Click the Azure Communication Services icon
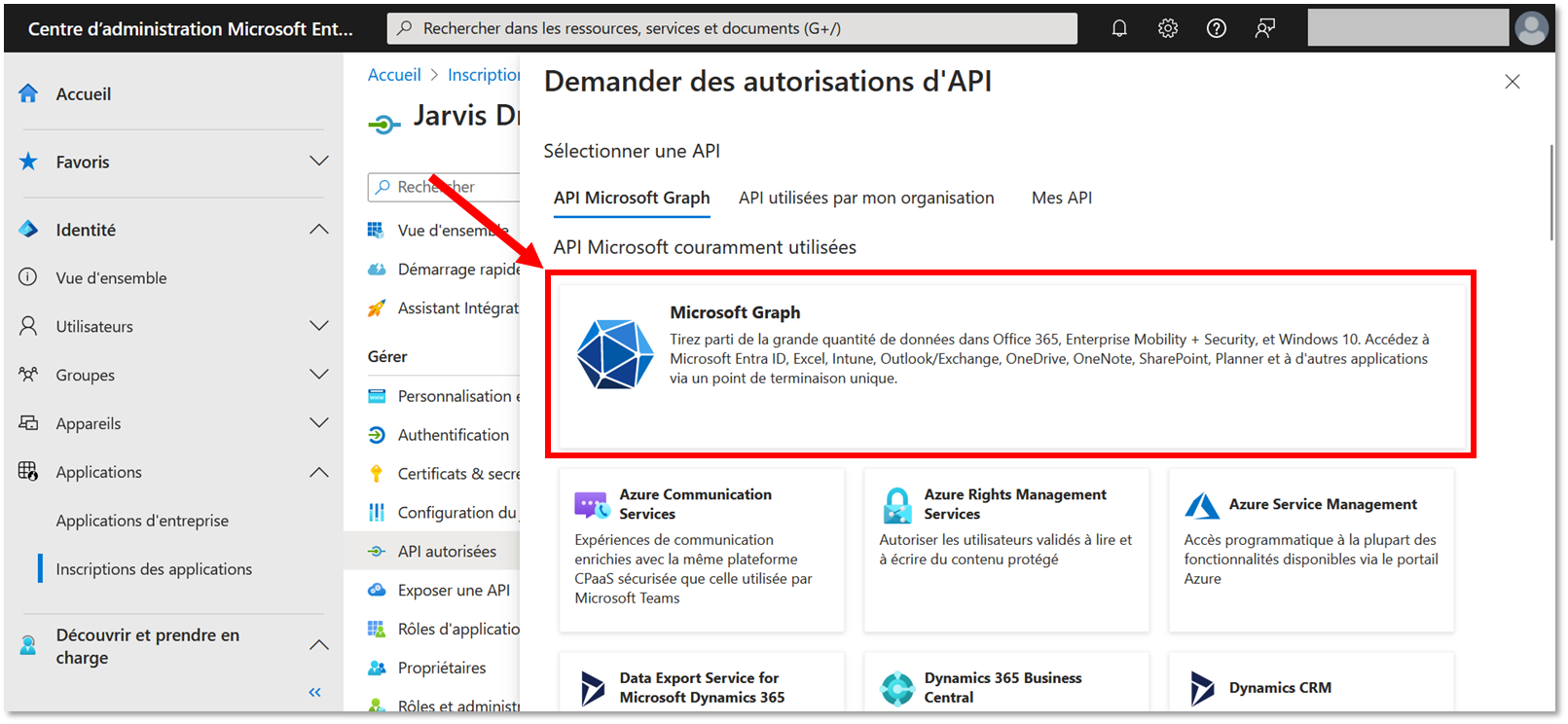The height and width of the screenshot is (724, 1568). 592,505
